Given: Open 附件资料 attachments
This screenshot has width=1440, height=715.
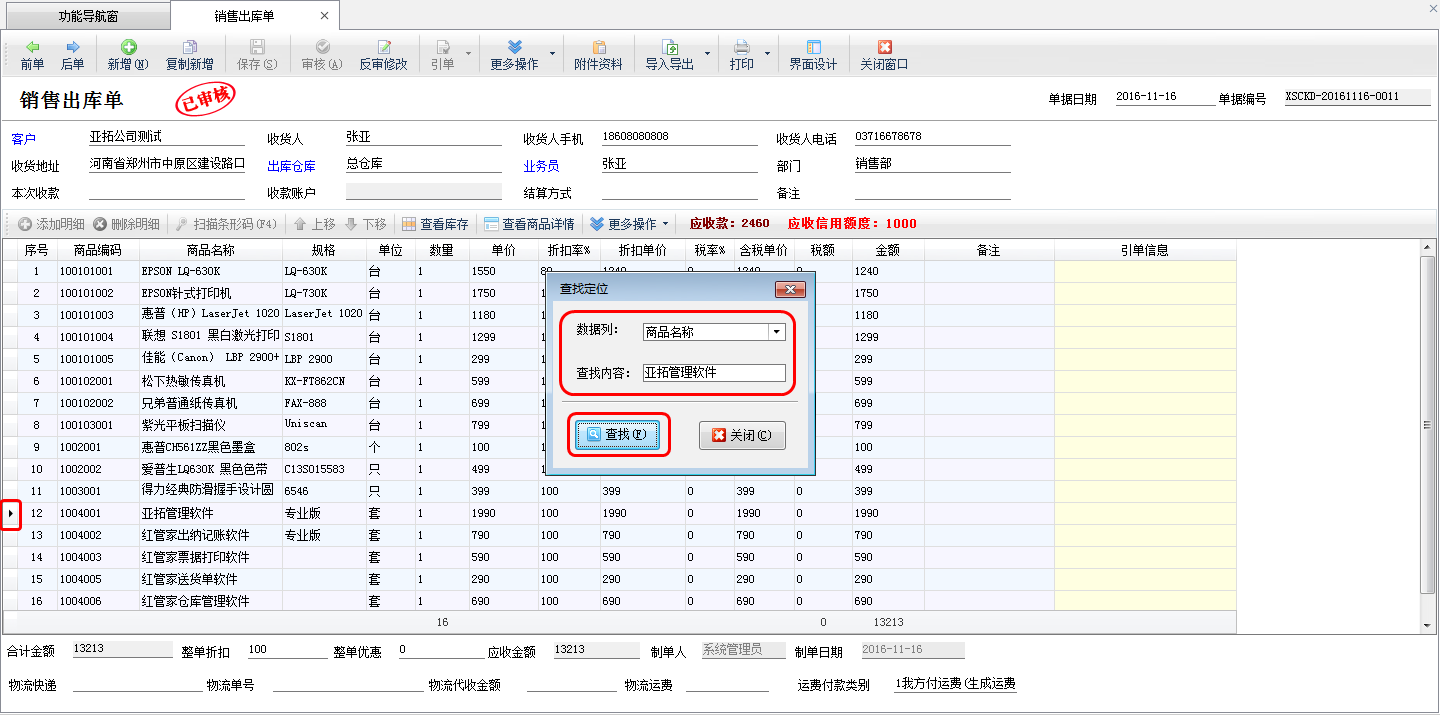Looking at the screenshot, I should pos(598,54).
